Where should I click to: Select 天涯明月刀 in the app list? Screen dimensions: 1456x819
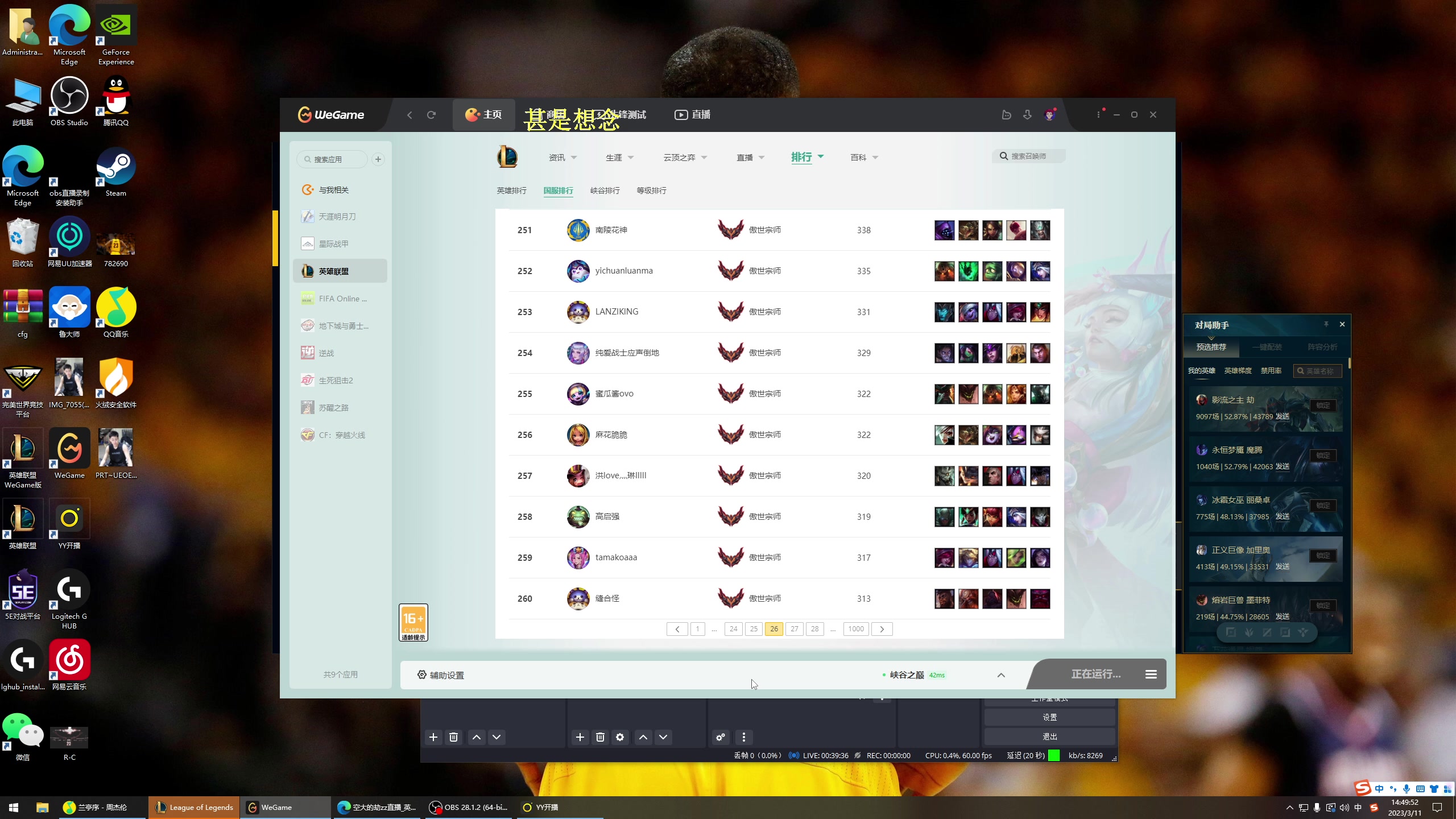[340, 217]
